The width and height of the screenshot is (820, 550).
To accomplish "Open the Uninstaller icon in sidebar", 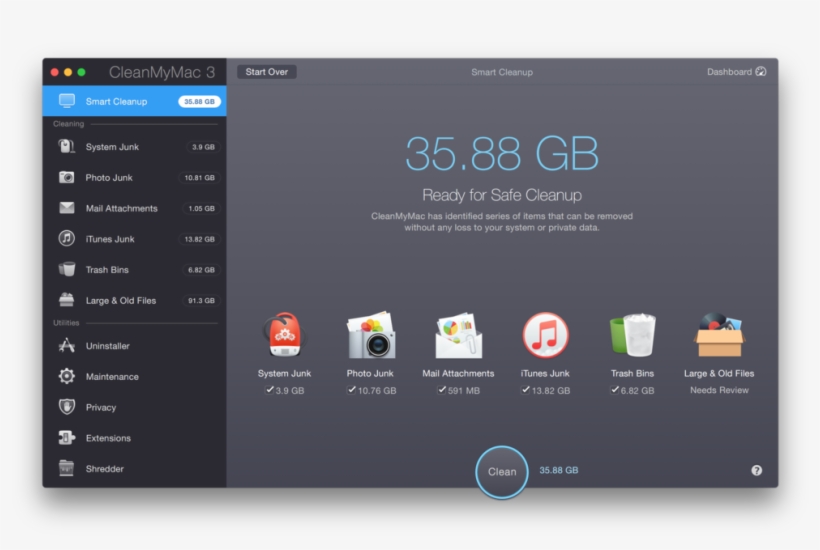I will (x=66, y=346).
